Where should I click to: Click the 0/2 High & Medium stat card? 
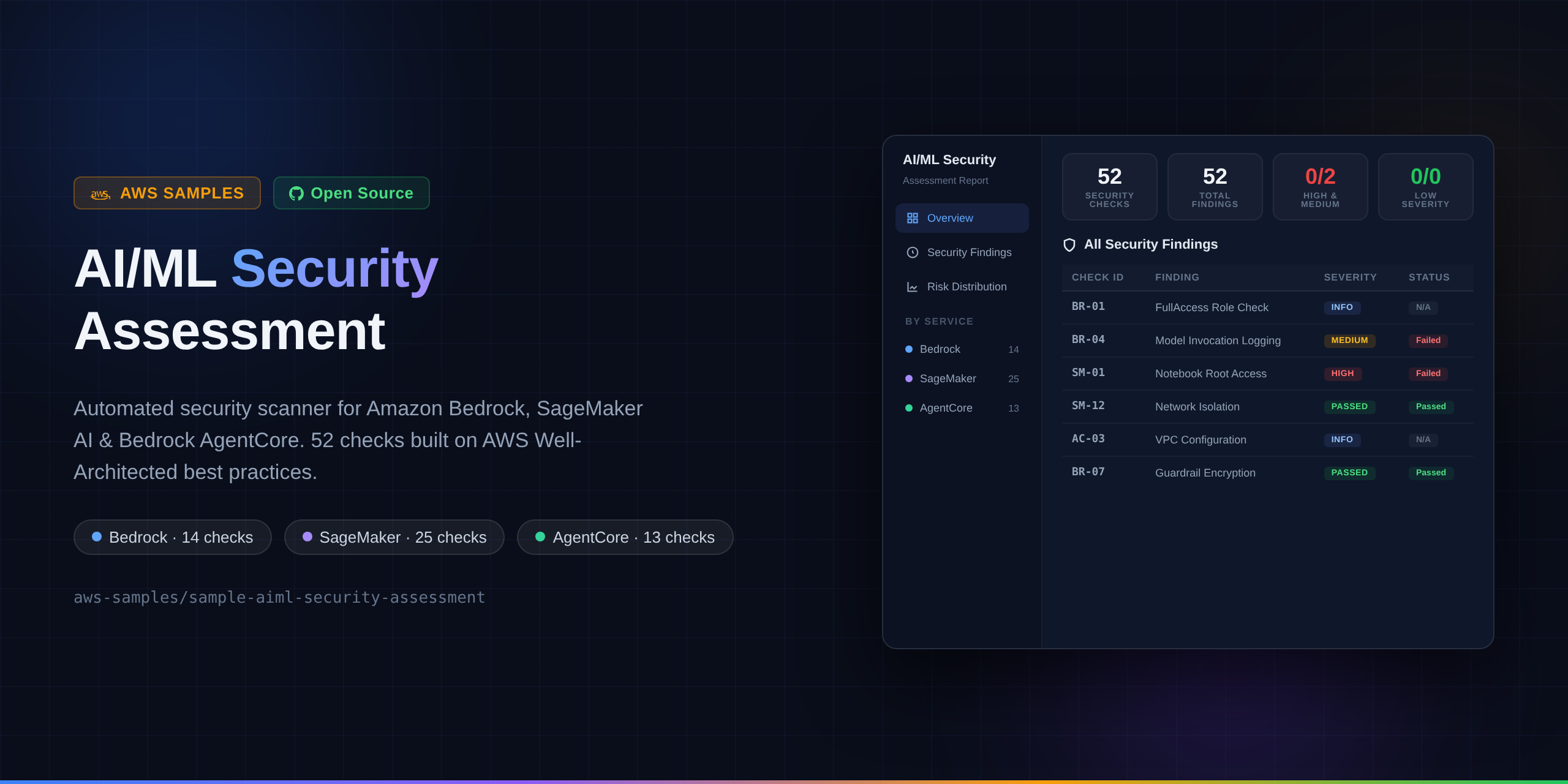[1320, 186]
